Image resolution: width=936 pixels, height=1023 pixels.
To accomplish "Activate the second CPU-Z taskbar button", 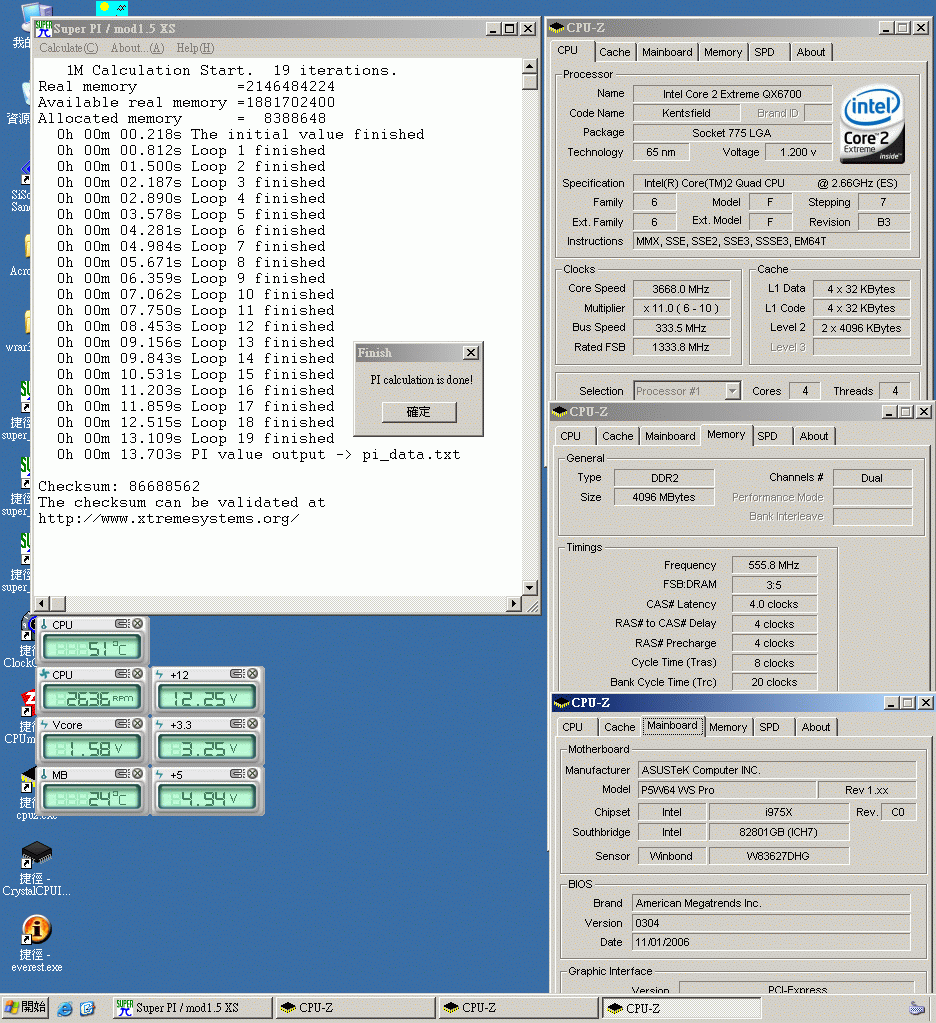I will pos(517,1008).
